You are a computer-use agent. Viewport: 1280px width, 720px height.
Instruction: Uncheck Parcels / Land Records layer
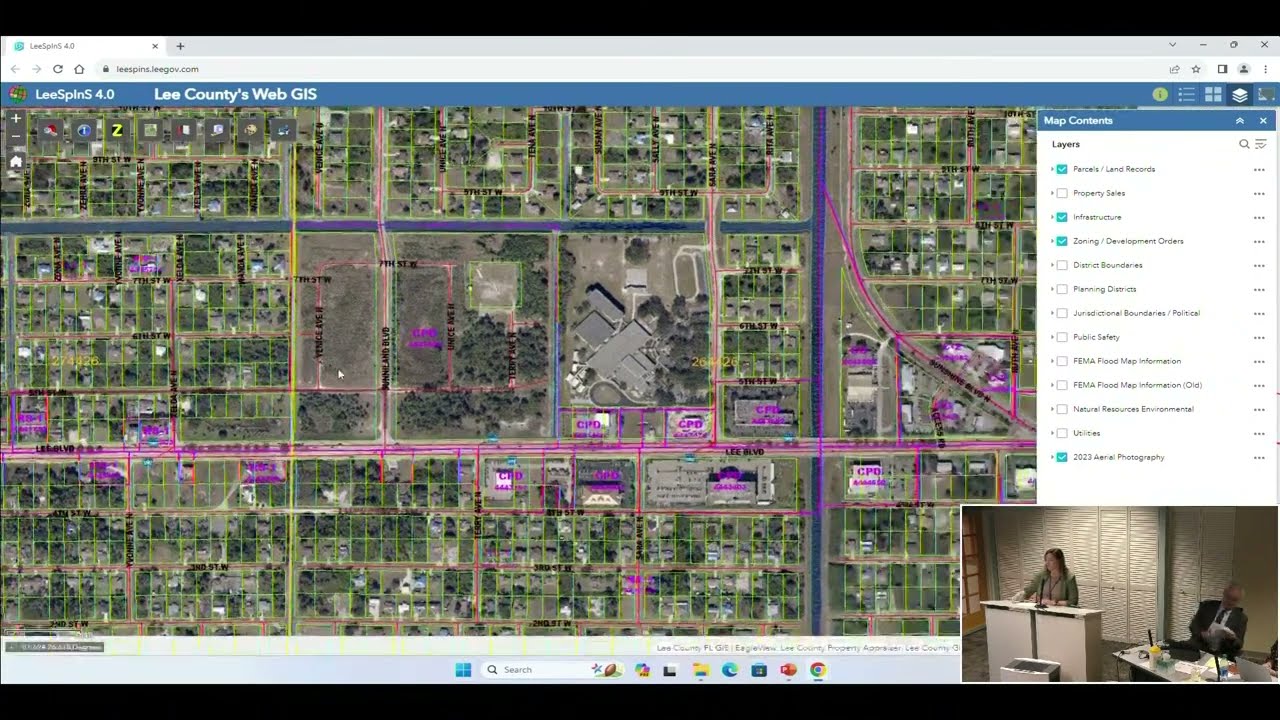tap(1062, 169)
